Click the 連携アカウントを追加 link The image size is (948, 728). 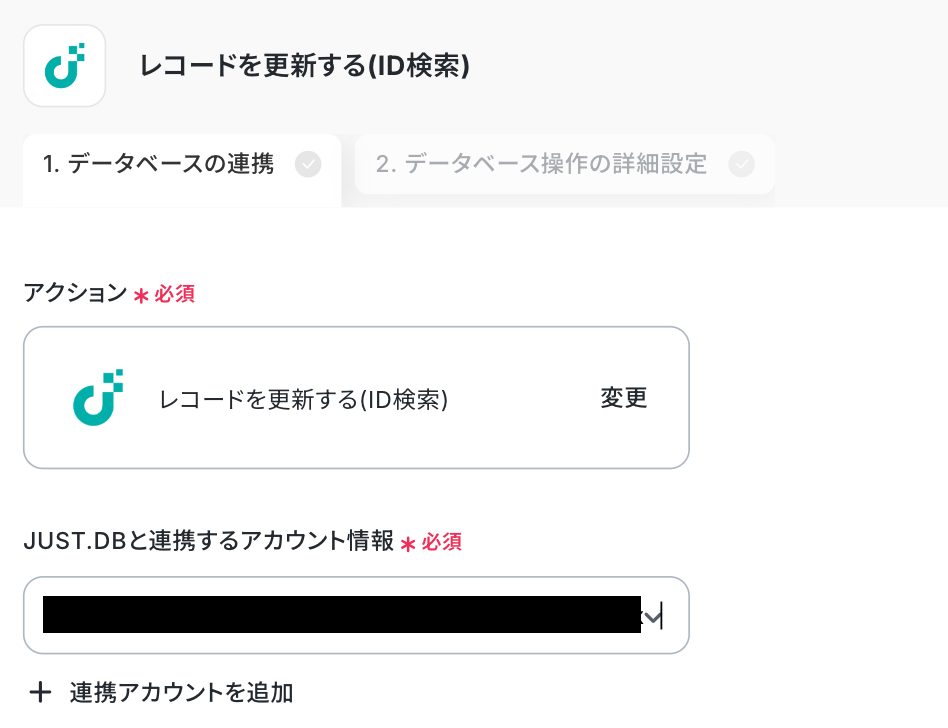[181, 692]
